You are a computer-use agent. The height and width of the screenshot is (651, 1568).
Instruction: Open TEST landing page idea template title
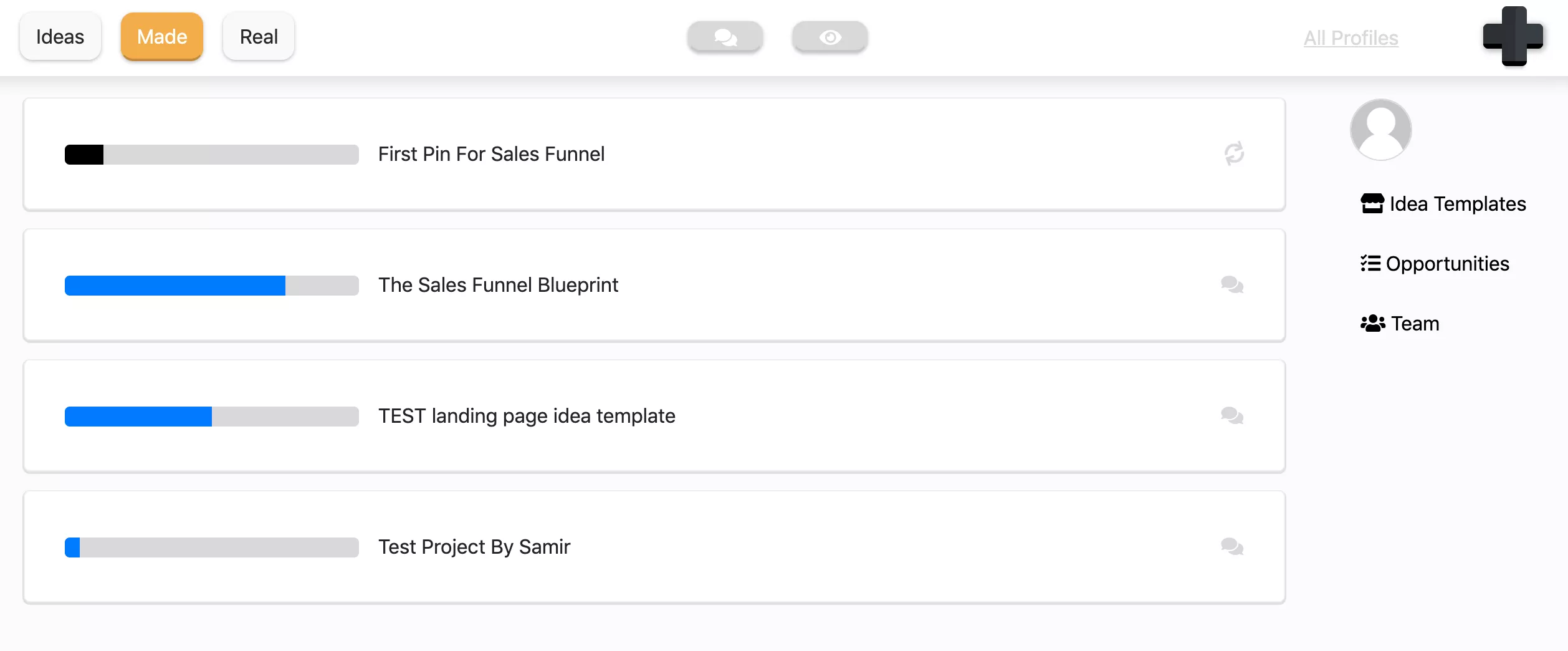(x=527, y=416)
